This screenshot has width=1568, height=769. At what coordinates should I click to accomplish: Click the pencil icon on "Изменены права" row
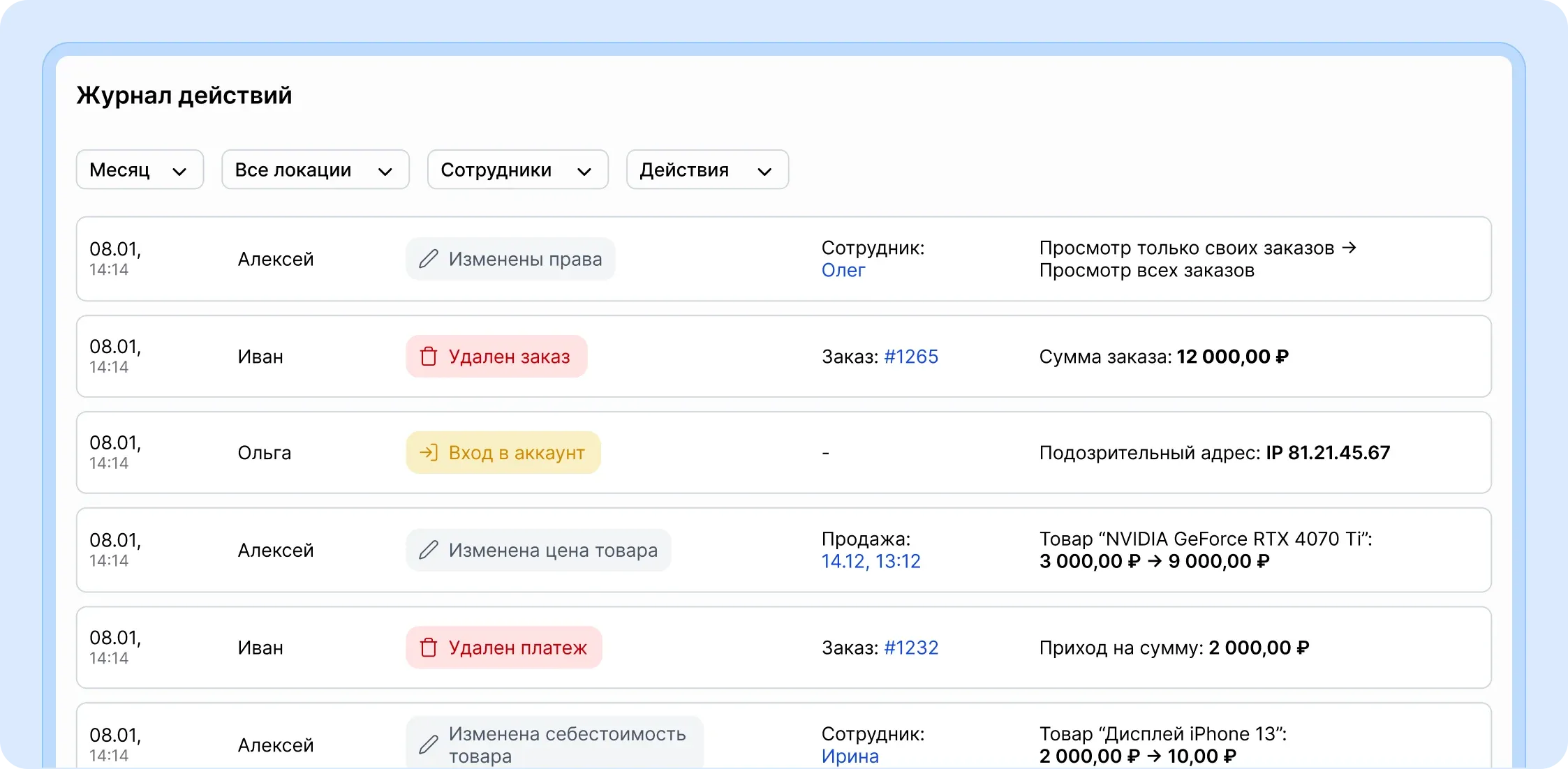[429, 259]
